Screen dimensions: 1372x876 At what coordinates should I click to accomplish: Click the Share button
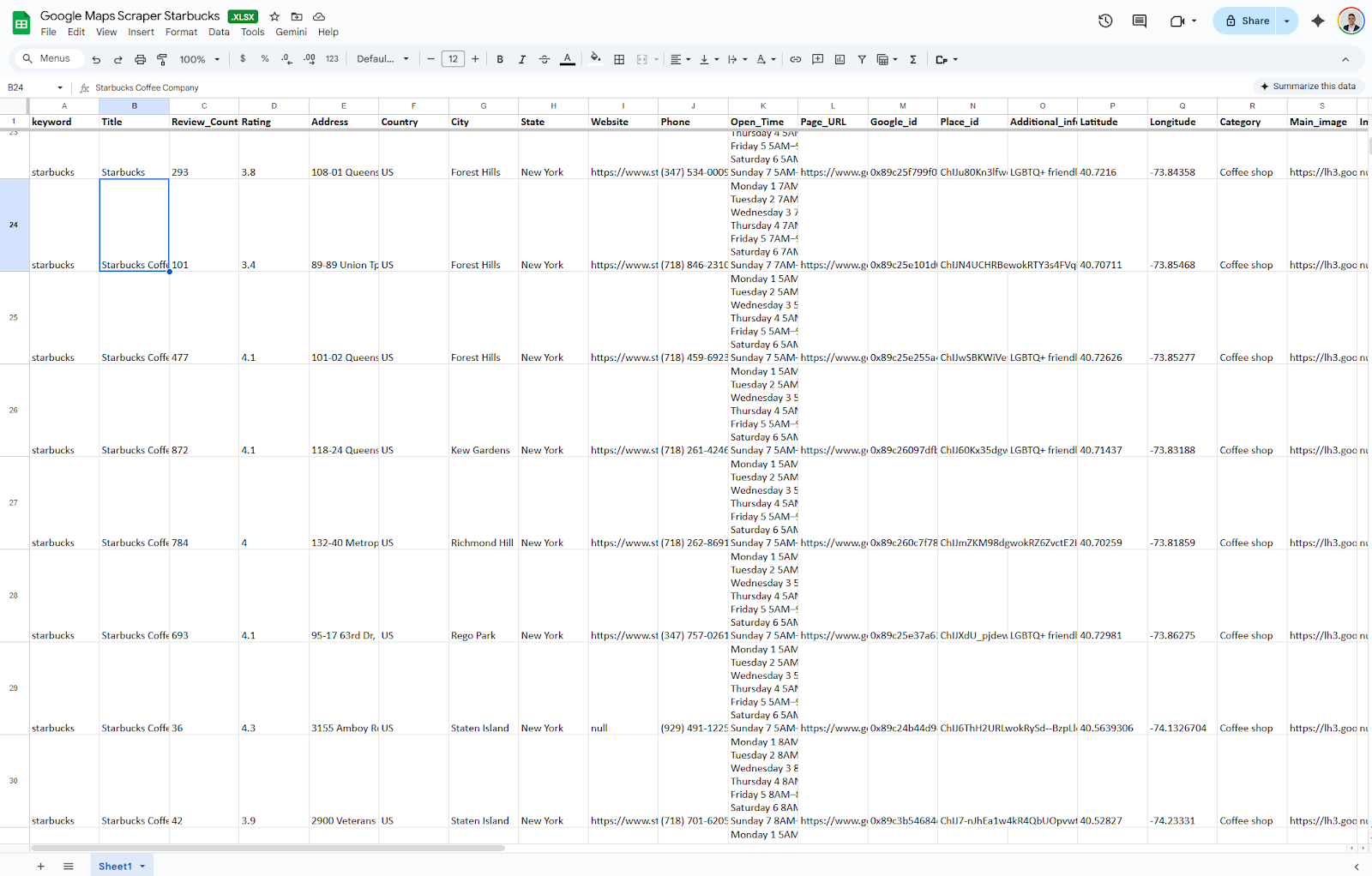point(1247,21)
